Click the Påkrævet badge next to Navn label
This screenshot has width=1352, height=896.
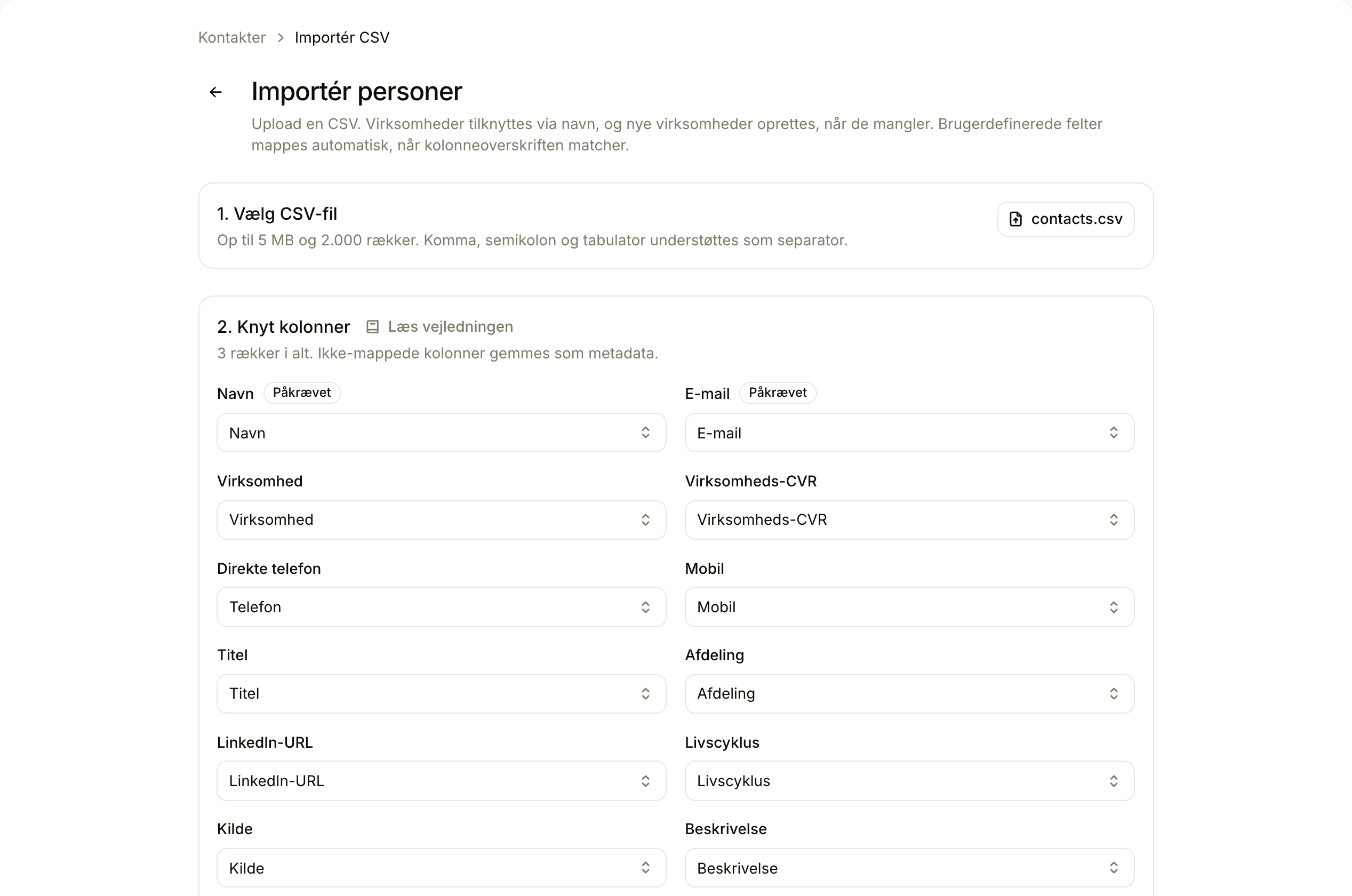[x=302, y=393]
